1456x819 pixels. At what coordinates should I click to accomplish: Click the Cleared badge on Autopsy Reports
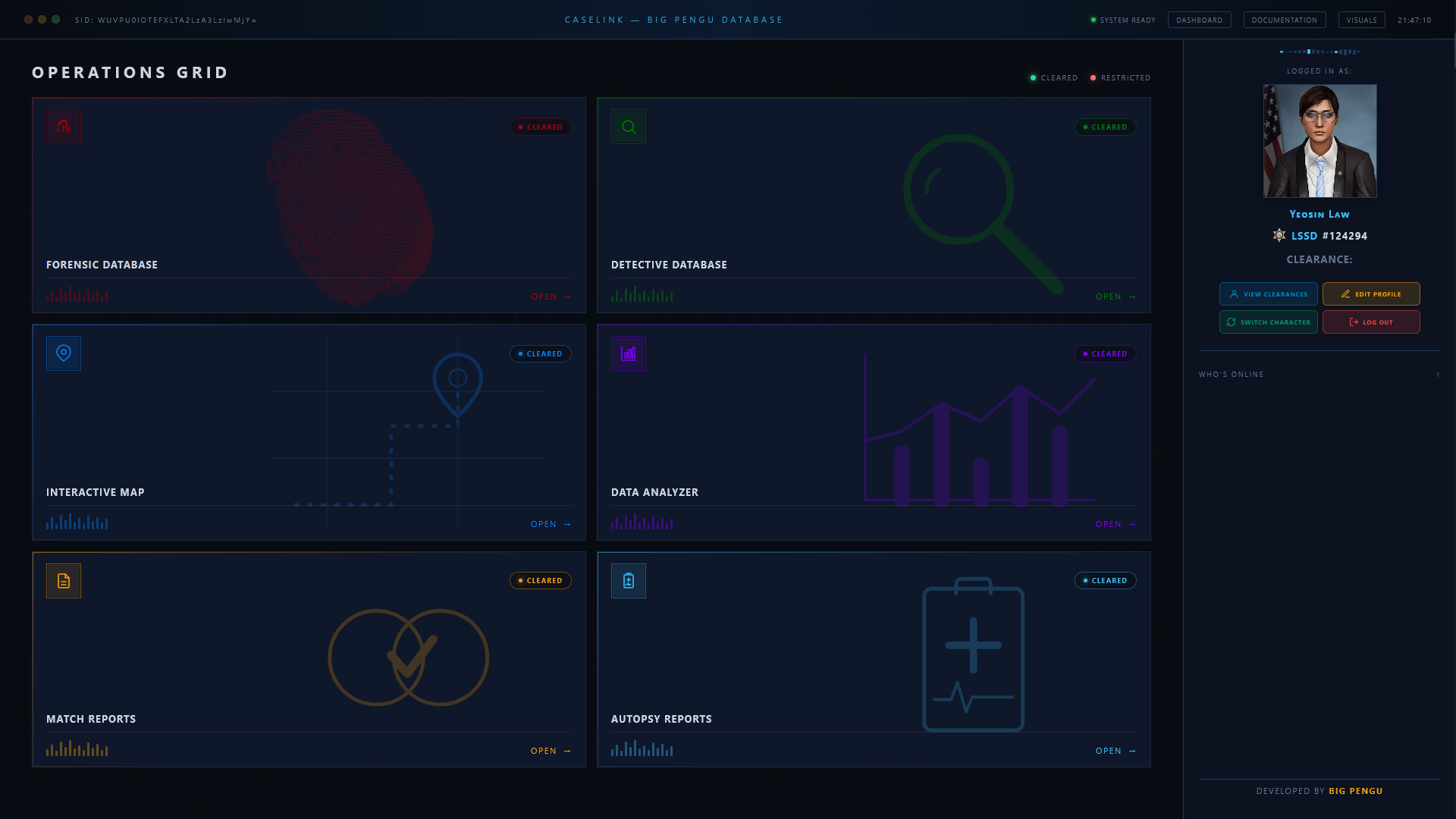[1106, 581]
